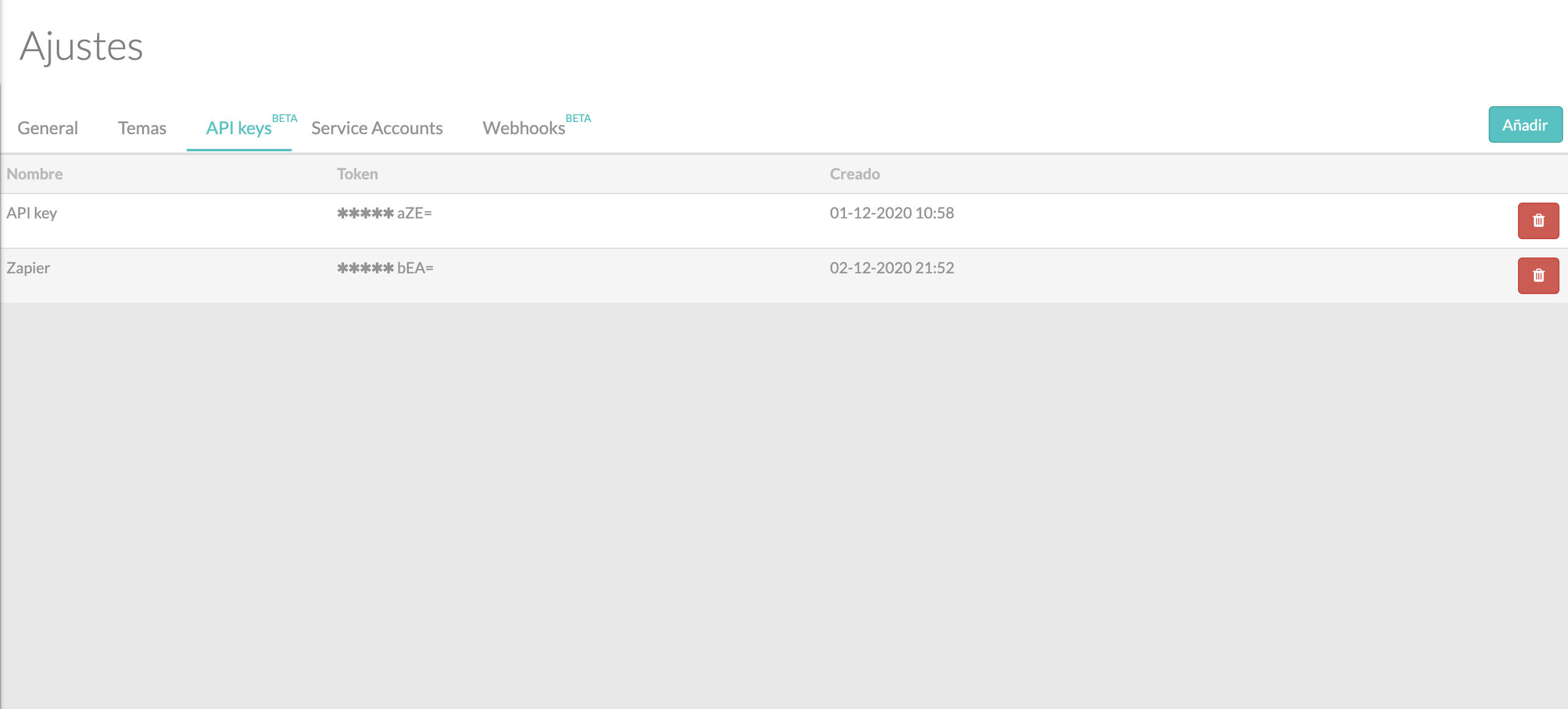Screen dimensions: 1568x709
Task: Go to the Webhooks tab
Action: [524, 128]
